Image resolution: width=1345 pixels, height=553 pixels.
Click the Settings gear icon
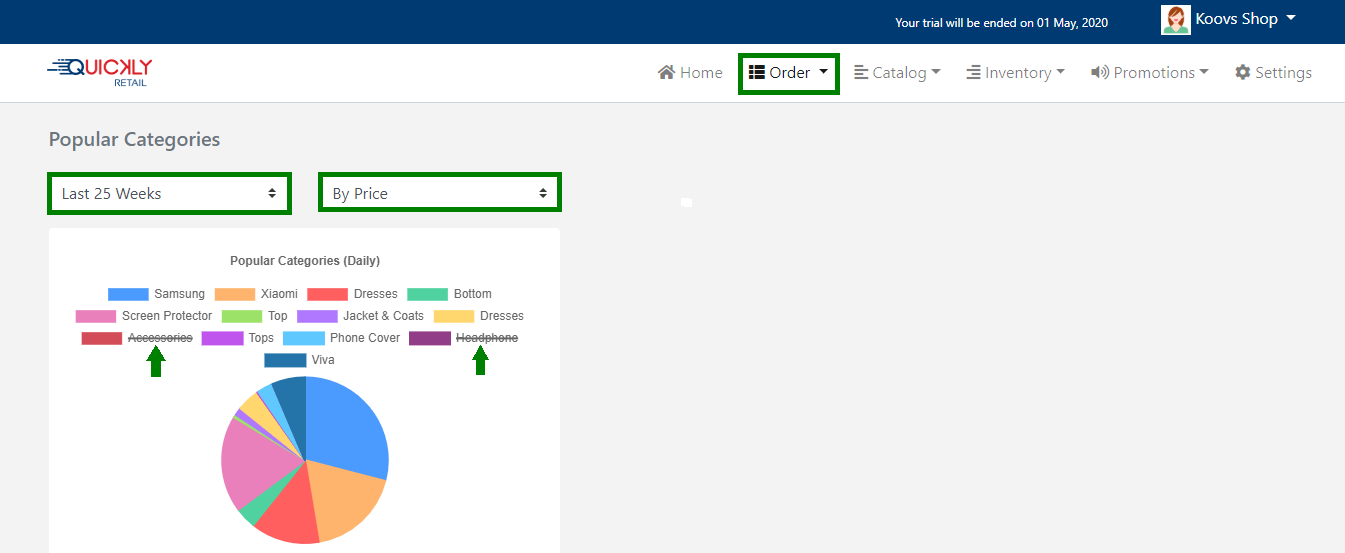(x=1243, y=72)
